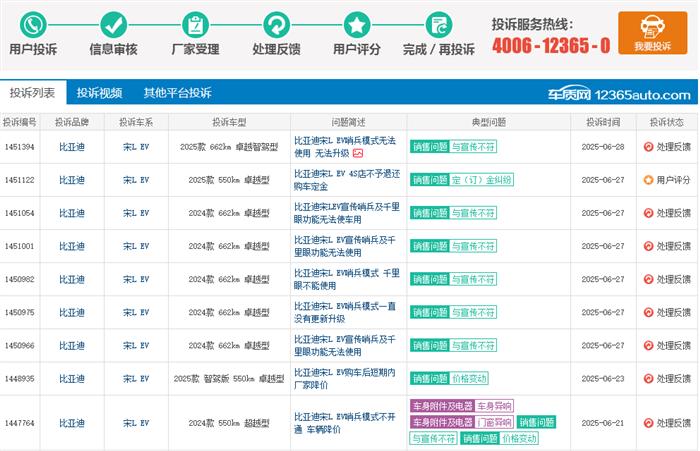
Task: Click the 投诉编号 column header
Action: click(20, 122)
